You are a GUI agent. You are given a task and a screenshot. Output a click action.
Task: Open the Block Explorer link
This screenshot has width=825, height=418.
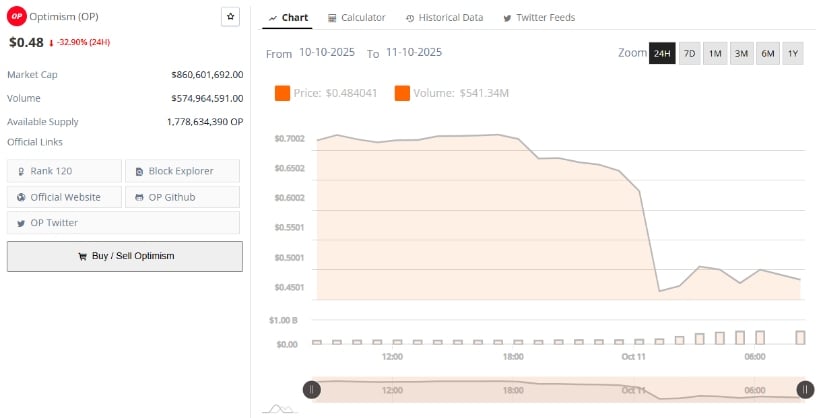click(181, 171)
